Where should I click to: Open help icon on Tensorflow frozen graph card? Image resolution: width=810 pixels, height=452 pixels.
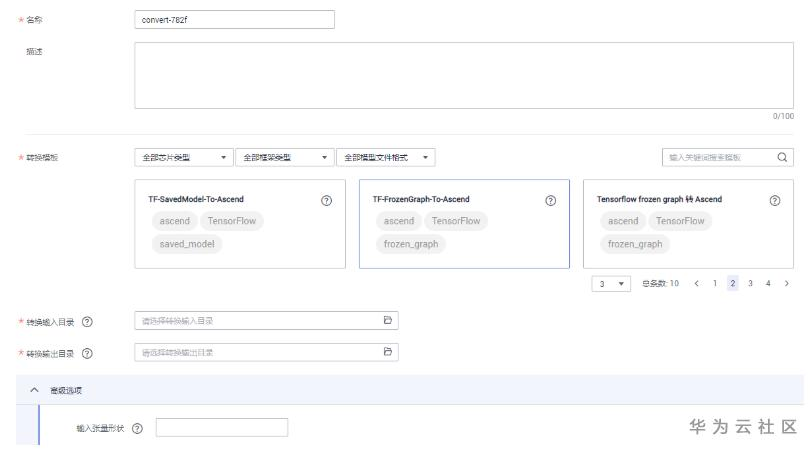click(x=775, y=200)
